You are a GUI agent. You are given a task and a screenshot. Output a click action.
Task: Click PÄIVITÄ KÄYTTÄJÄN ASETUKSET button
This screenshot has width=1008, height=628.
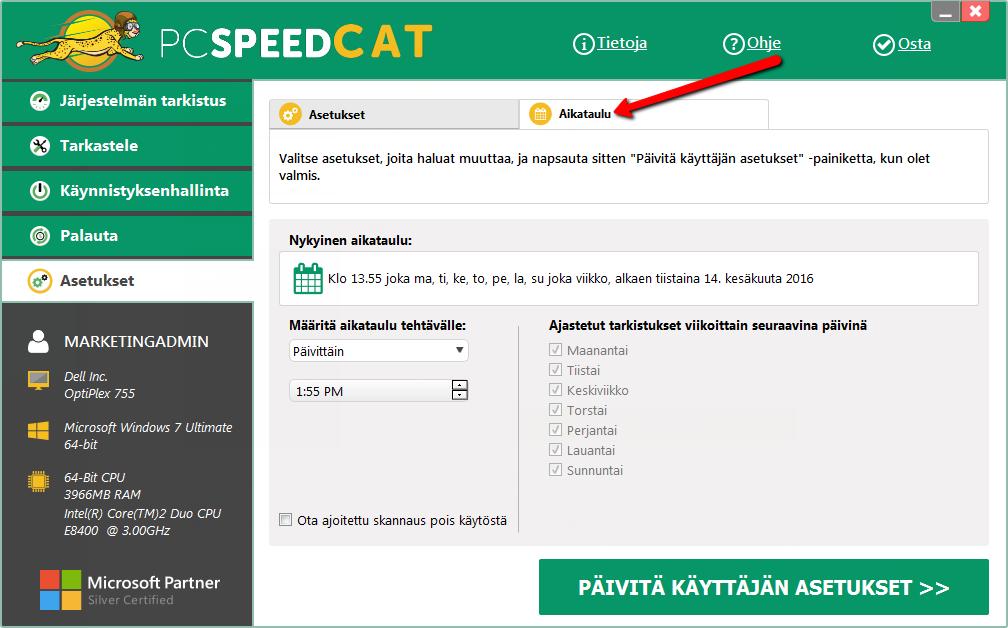point(764,587)
